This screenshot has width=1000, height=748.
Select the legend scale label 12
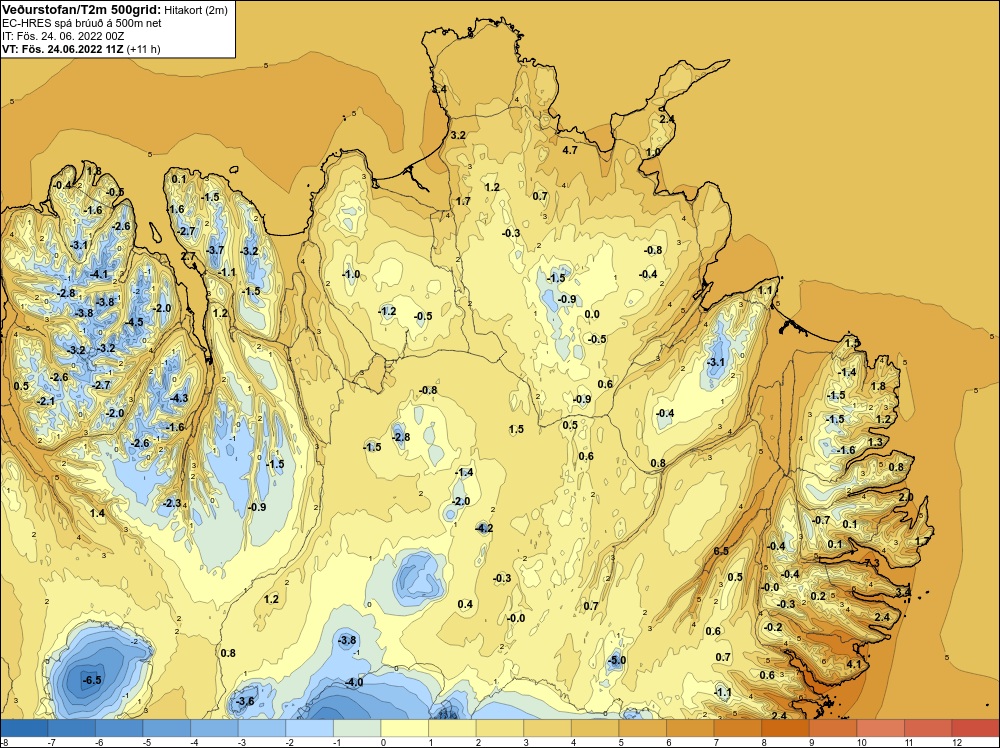point(956,742)
